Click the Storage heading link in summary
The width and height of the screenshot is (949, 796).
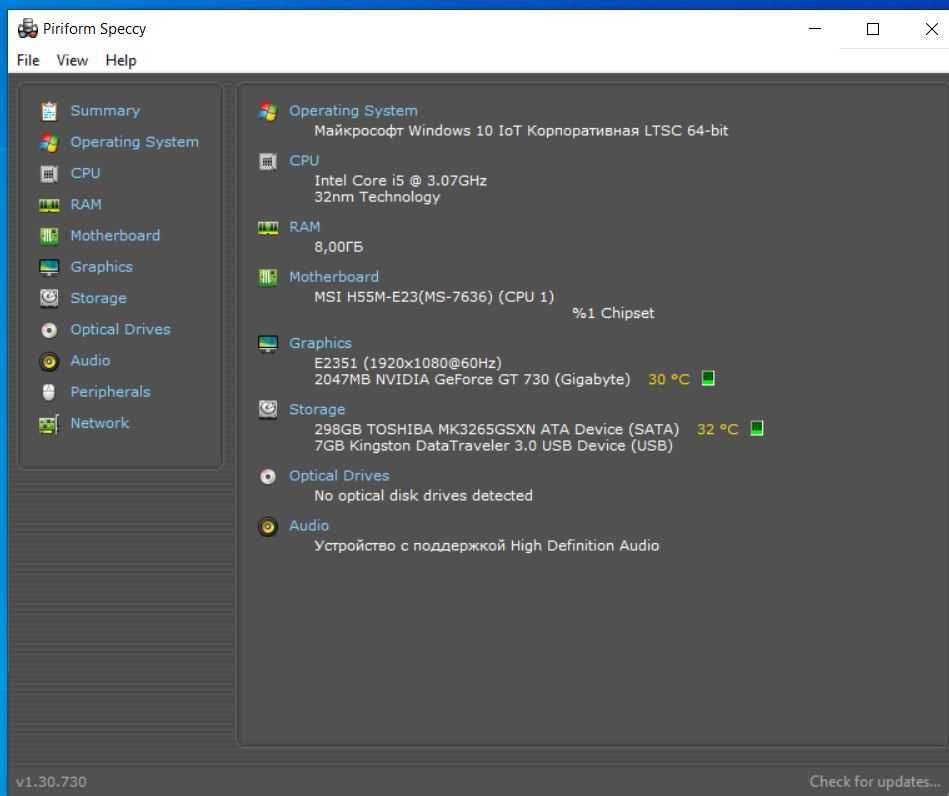click(x=317, y=410)
